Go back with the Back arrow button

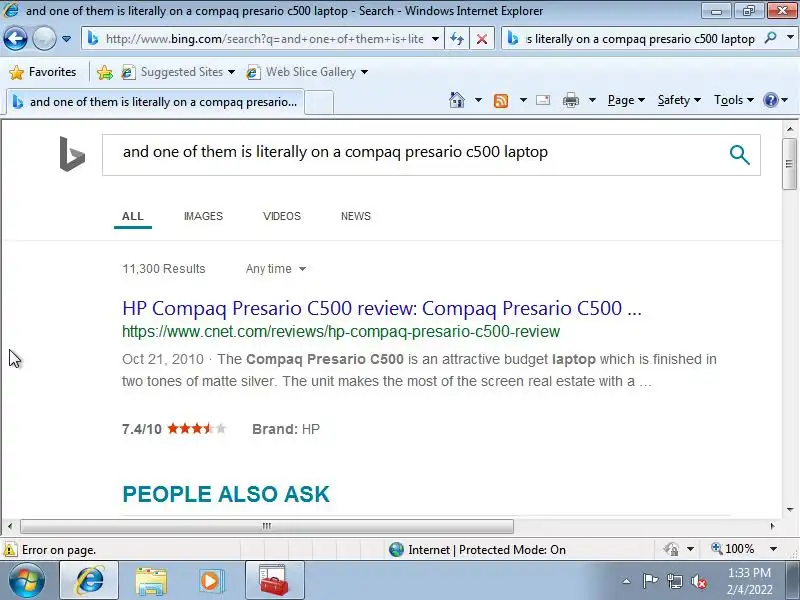[15, 38]
